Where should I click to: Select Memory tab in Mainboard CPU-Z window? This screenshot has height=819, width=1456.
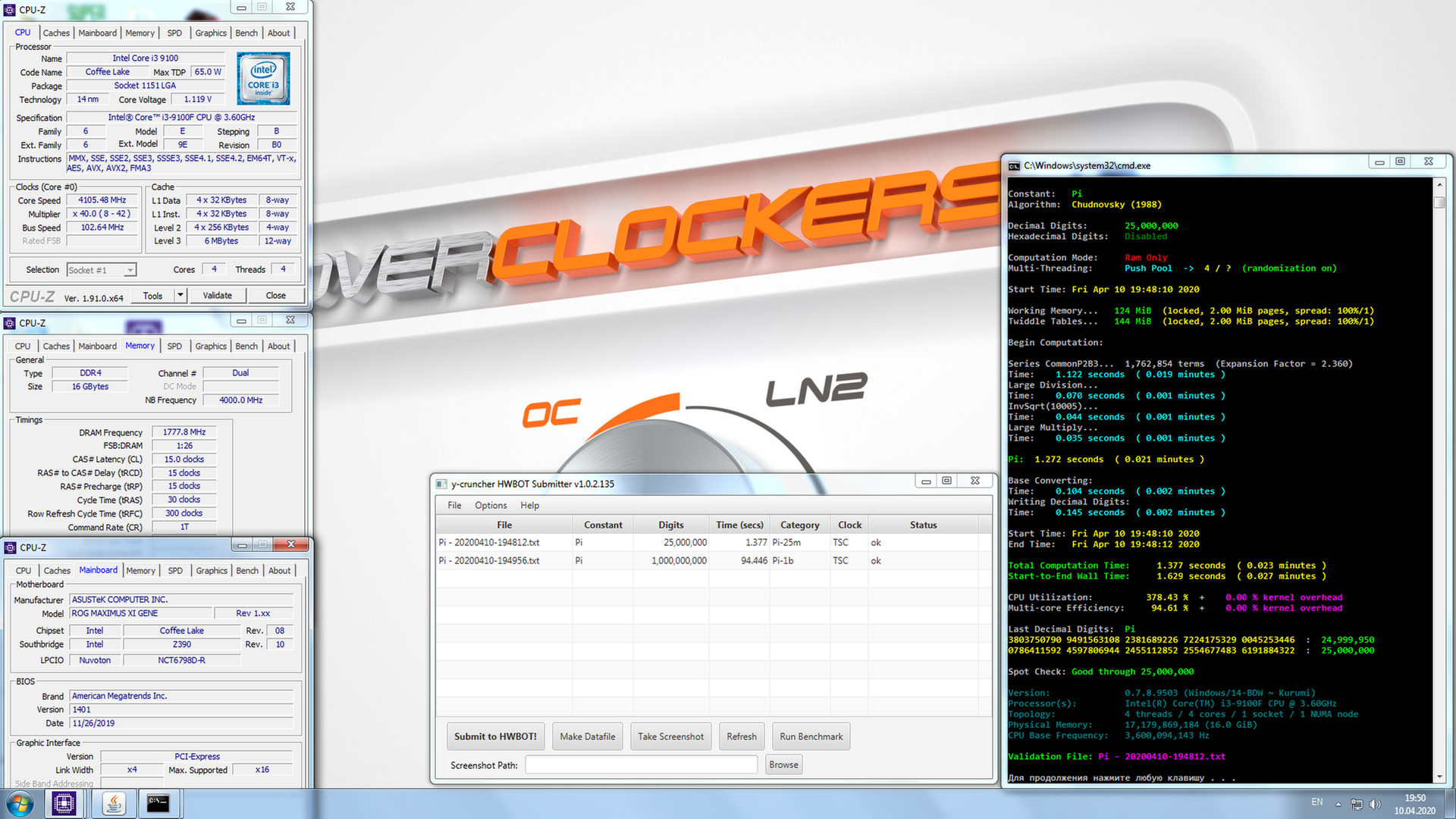pos(141,570)
